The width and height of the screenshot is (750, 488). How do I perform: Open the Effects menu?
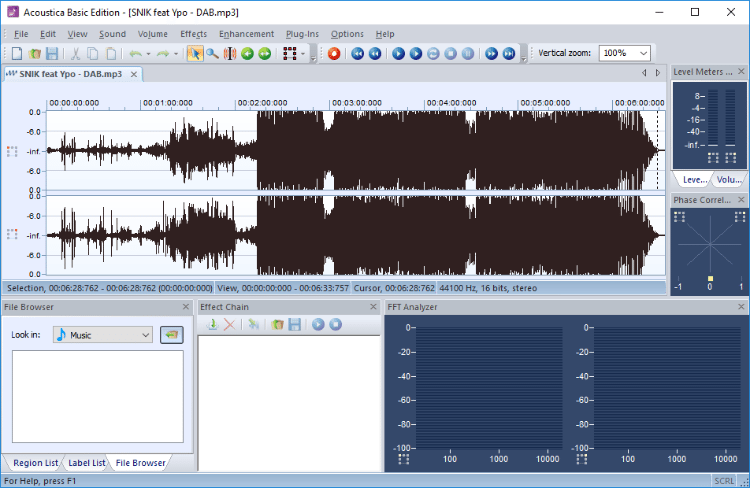(193, 34)
